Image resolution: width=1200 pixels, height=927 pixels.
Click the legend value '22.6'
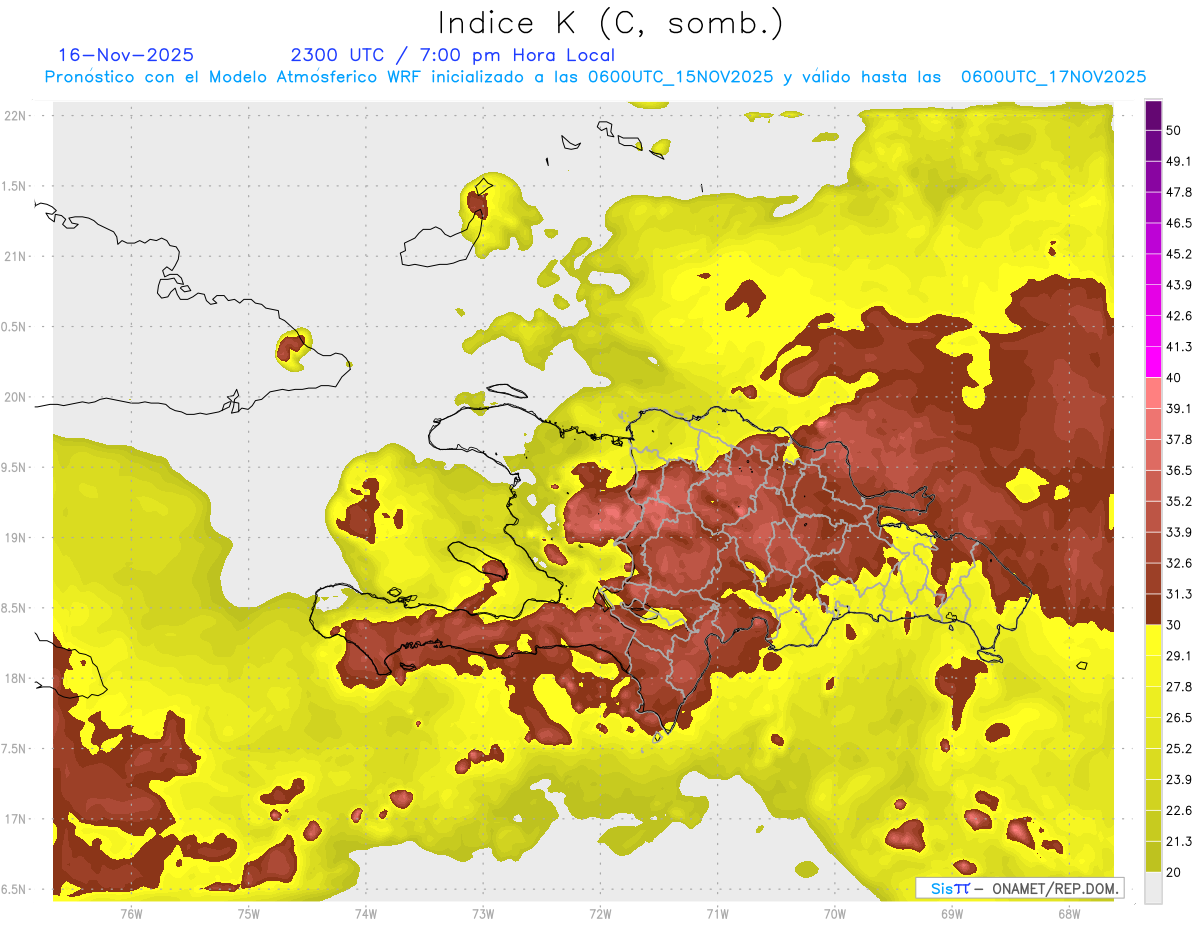coord(1179,810)
